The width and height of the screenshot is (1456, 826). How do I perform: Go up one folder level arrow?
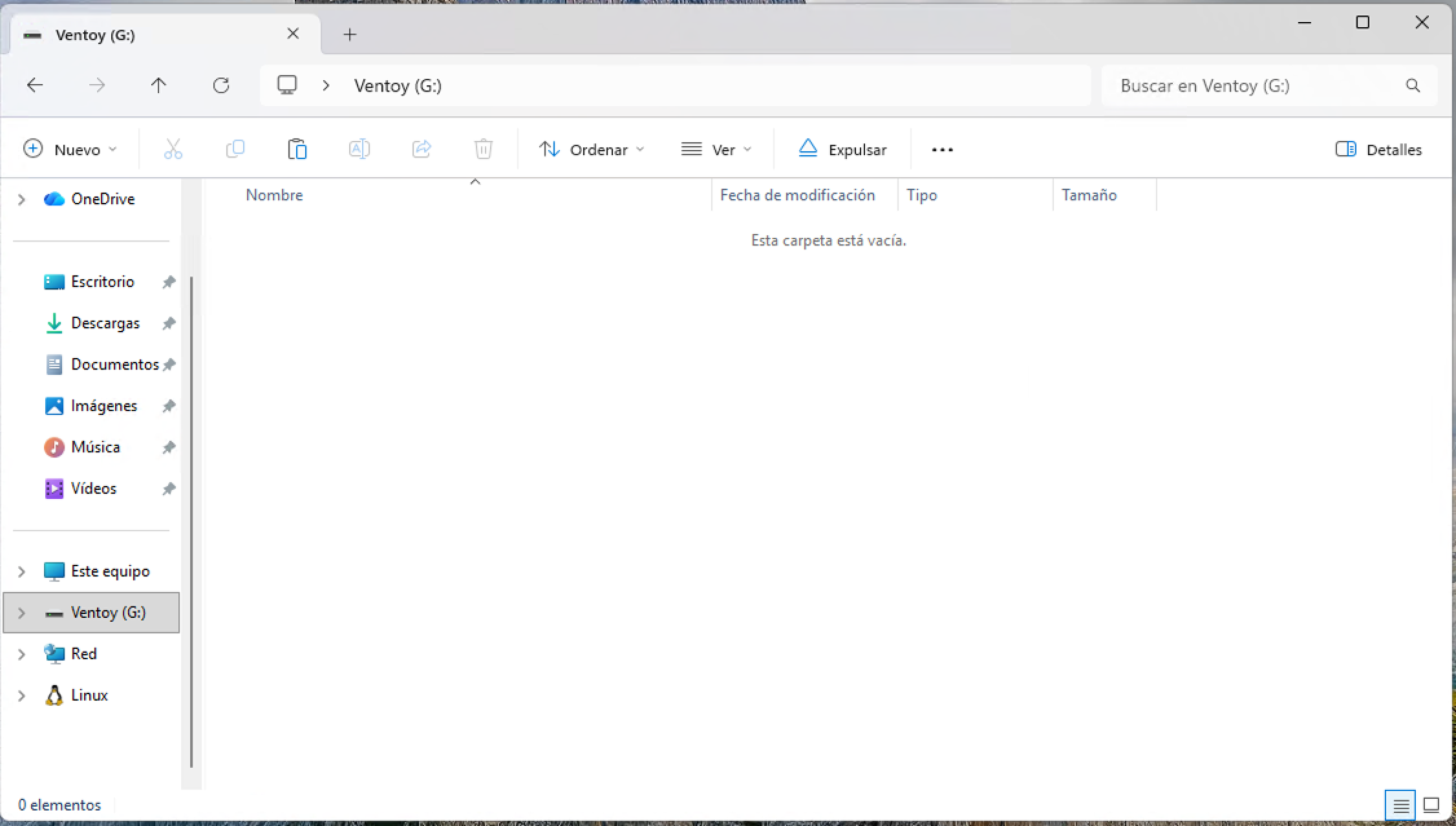158,85
